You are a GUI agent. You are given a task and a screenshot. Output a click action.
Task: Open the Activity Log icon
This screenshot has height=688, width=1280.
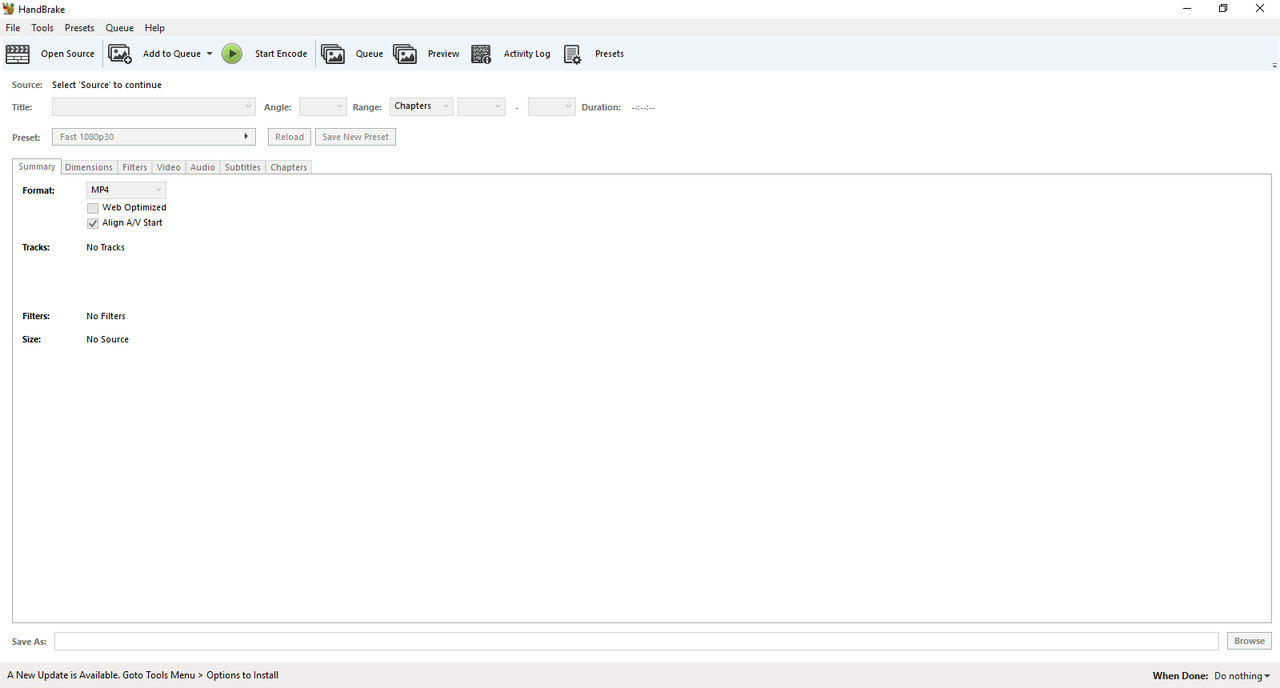click(x=481, y=54)
